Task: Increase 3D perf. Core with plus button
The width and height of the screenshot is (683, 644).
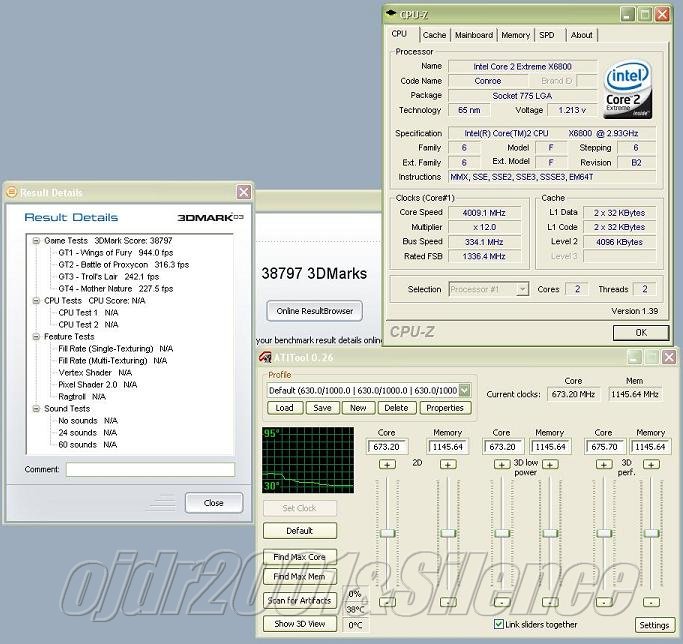Action: click(604, 464)
